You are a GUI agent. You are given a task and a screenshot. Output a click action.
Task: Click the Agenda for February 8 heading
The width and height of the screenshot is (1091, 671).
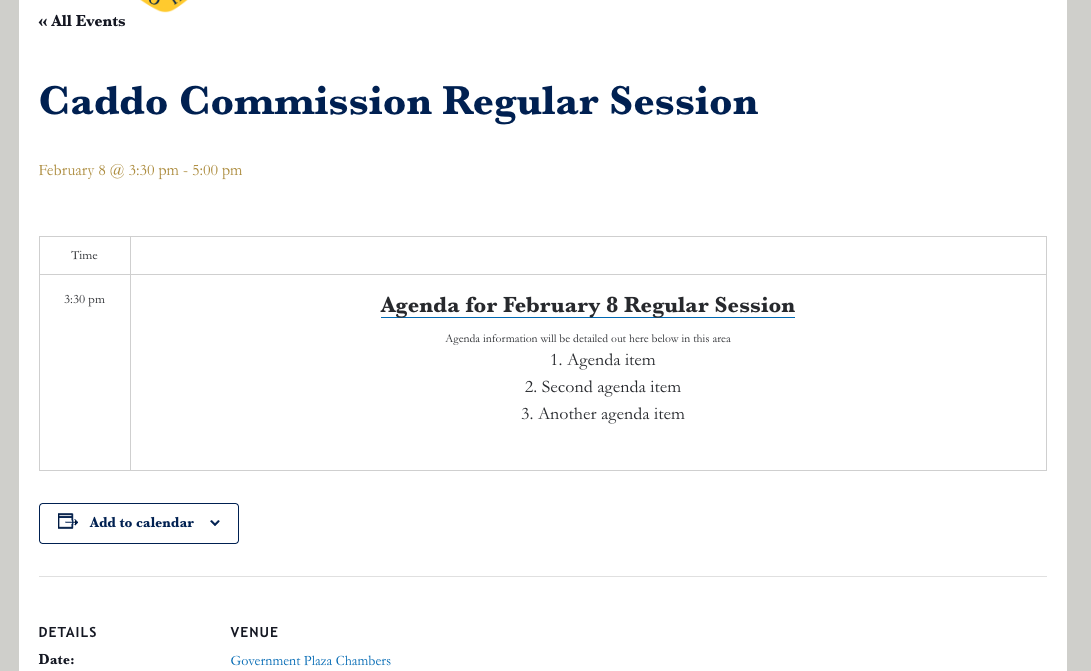coord(587,305)
